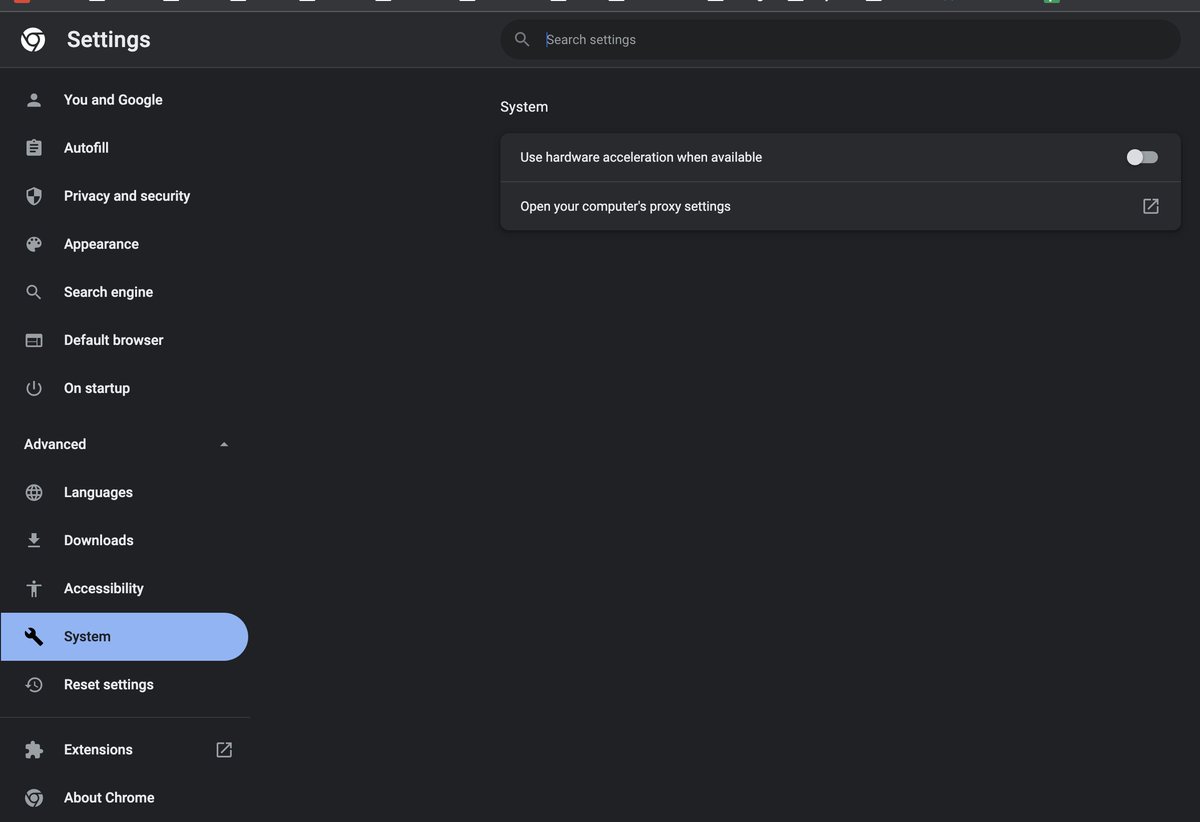This screenshot has height=822, width=1200.
Task: Click the Default browser icon
Action: click(x=33, y=340)
